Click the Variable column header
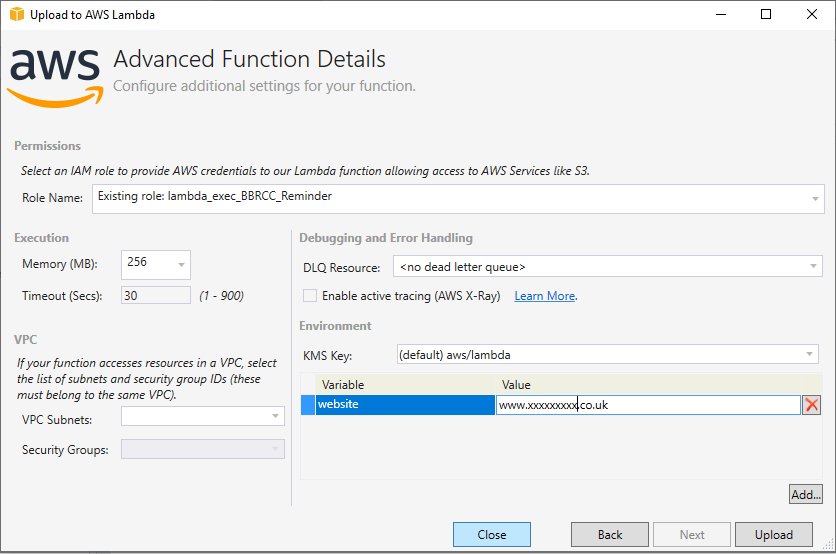 tap(405, 384)
